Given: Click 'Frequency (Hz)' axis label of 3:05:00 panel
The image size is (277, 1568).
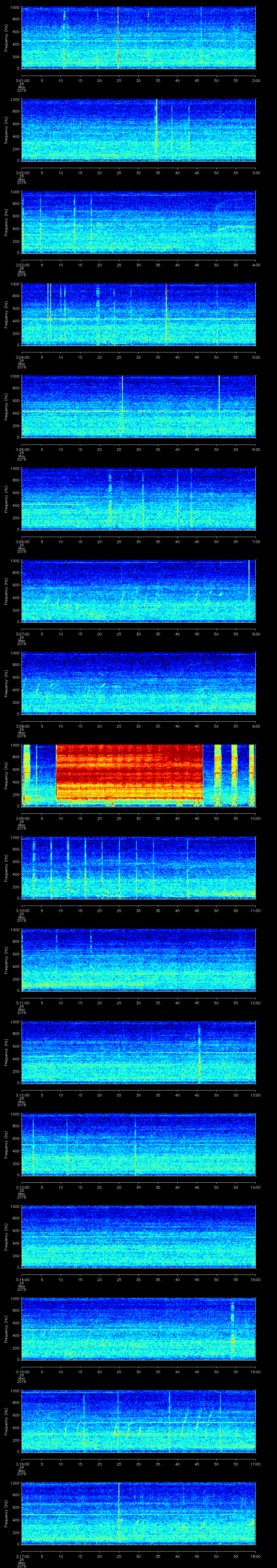Looking at the screenshot, I should click(x=6, y=407).
